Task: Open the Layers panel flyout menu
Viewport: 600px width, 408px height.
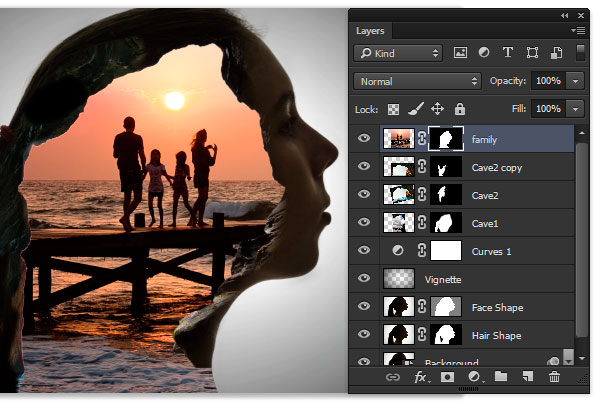Action: click(578, 30)
